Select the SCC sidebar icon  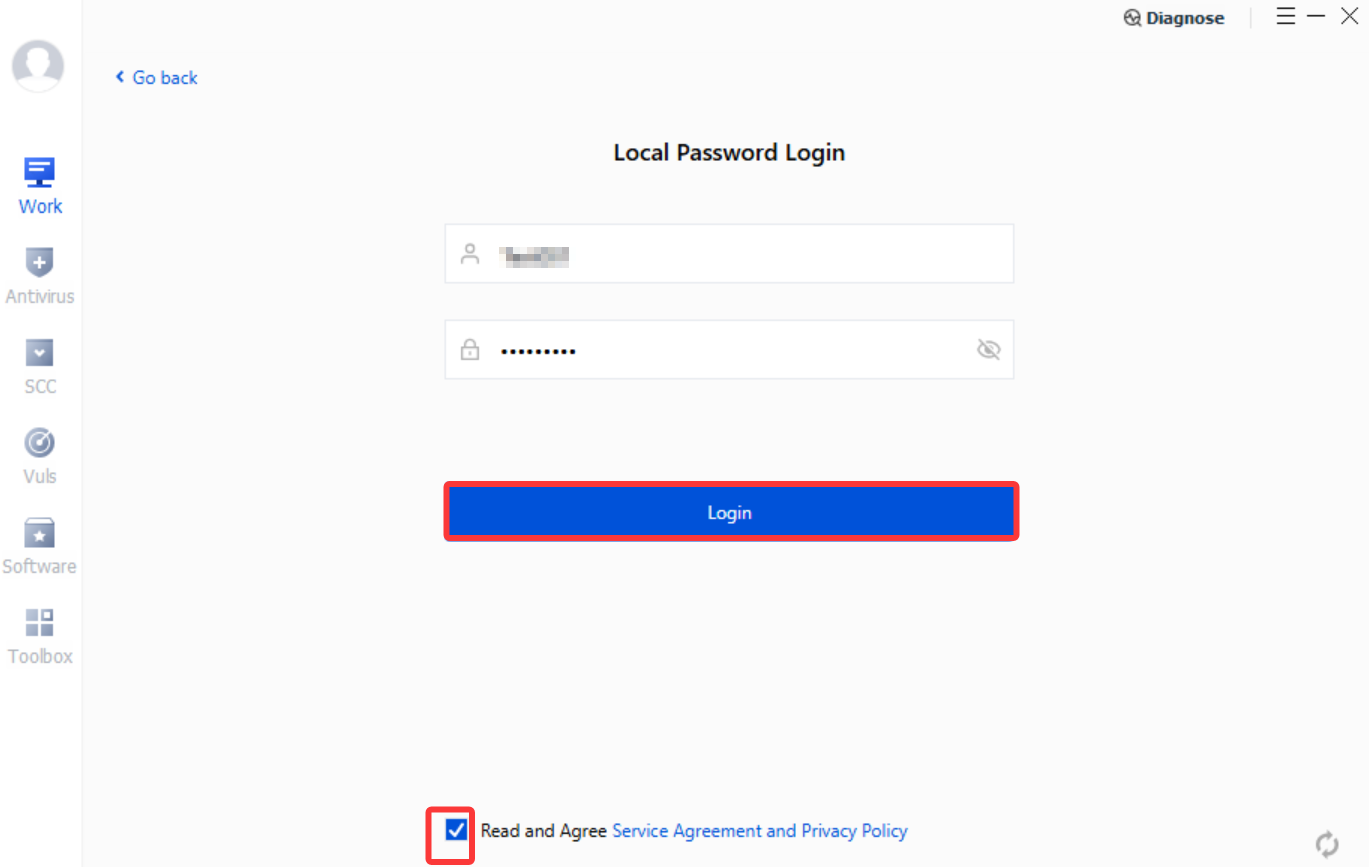point(39,353)
